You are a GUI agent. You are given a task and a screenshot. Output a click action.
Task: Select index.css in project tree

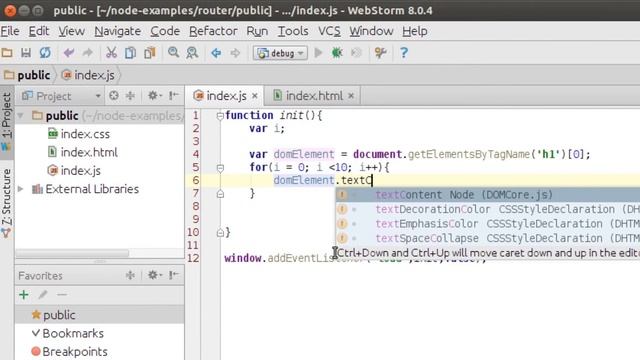coord(79,134)
